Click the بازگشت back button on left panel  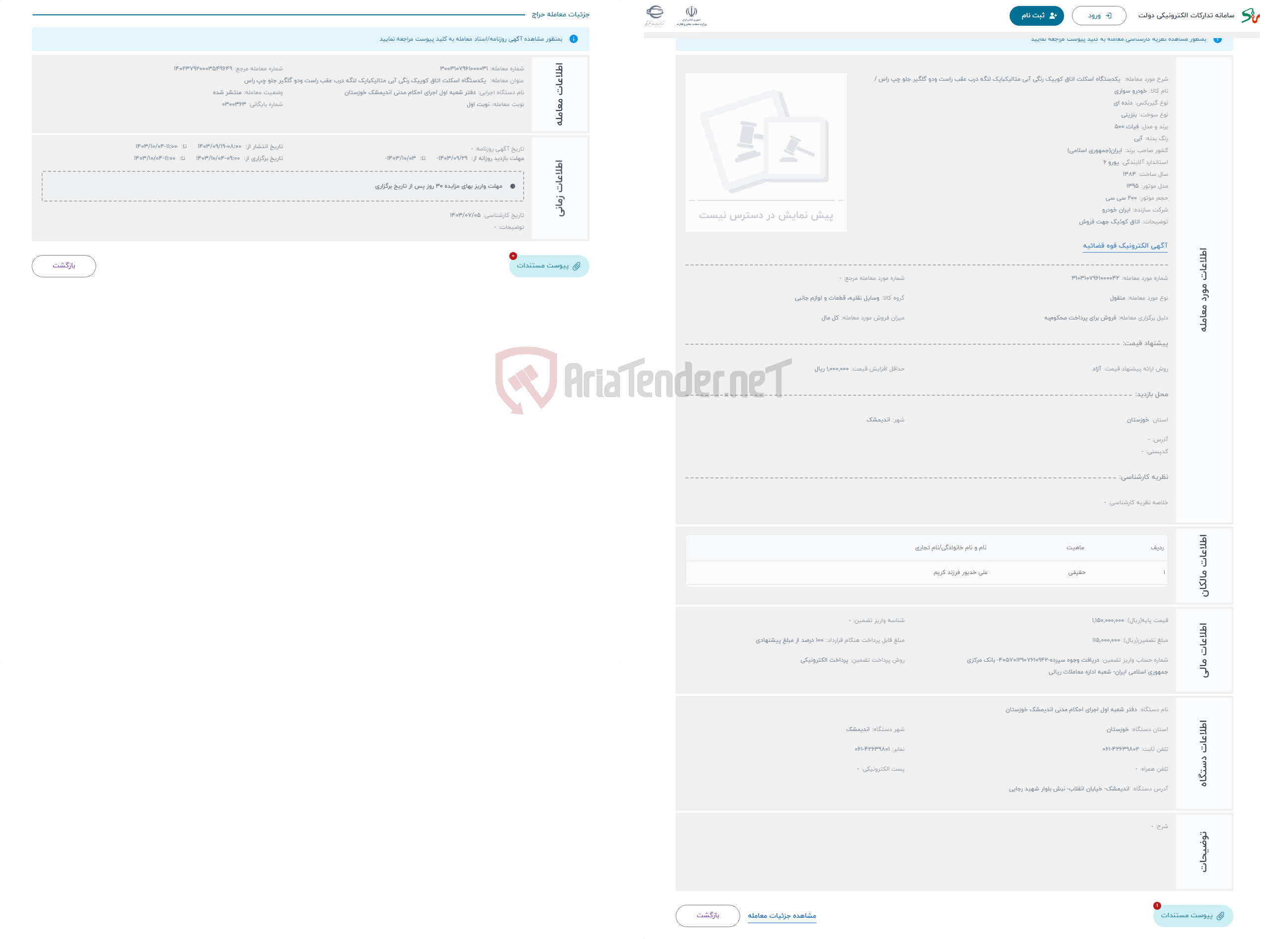click(63, 265)
